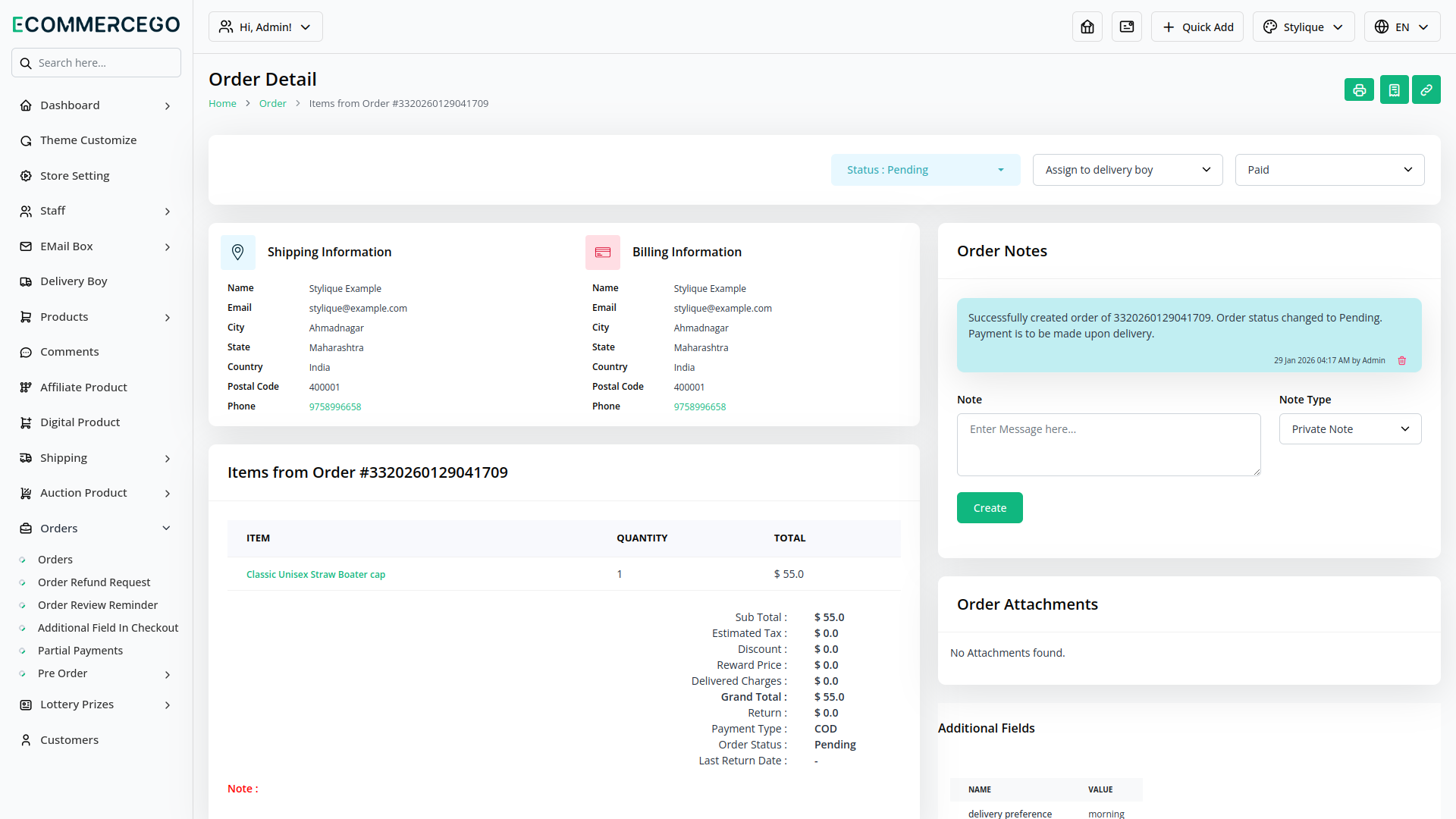Click the Shipping truck icon in sidebar
1456x819 pixels.
pos(26,458)
